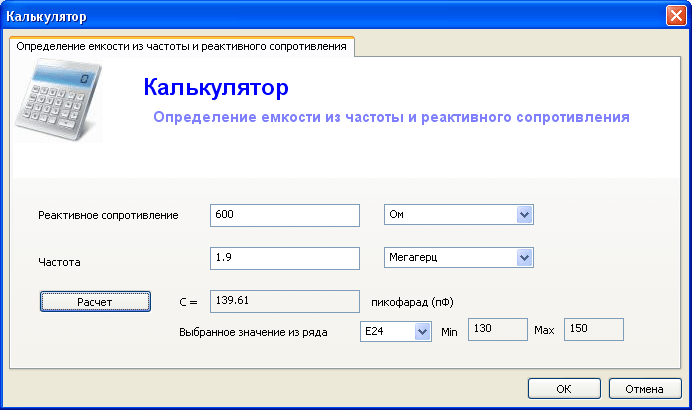Click the Частота label

[59, 262]
